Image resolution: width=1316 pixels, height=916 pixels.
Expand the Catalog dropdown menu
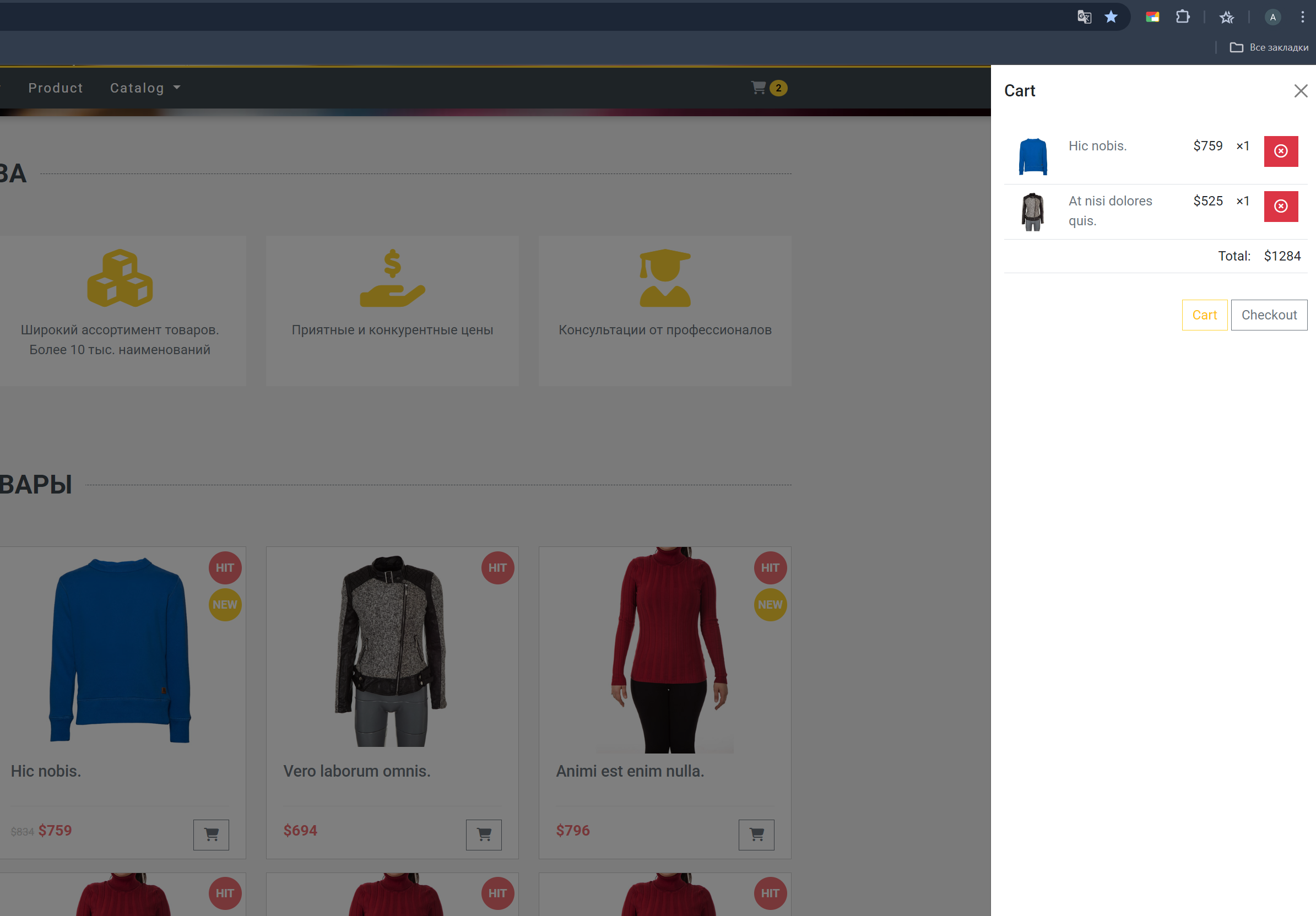click(145, 88)
